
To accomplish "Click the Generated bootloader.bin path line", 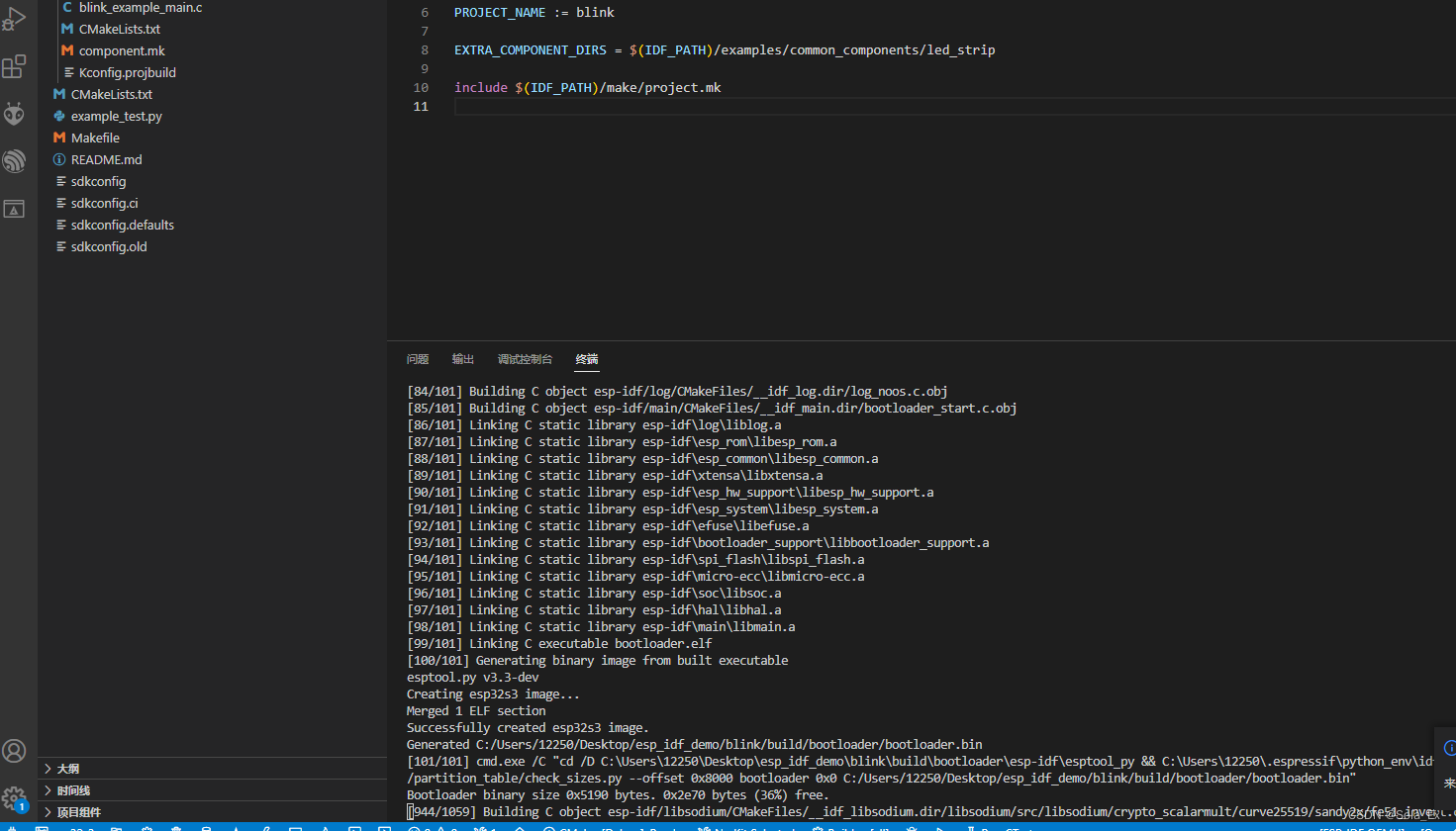I will 695,745.
